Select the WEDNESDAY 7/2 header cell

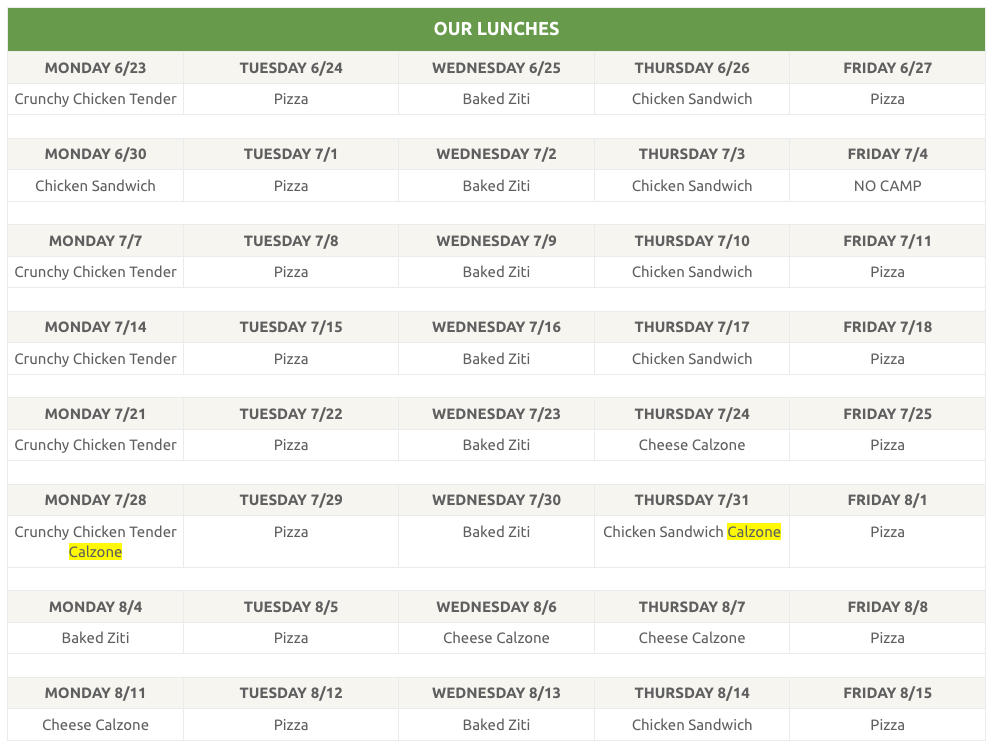[496, 154]
